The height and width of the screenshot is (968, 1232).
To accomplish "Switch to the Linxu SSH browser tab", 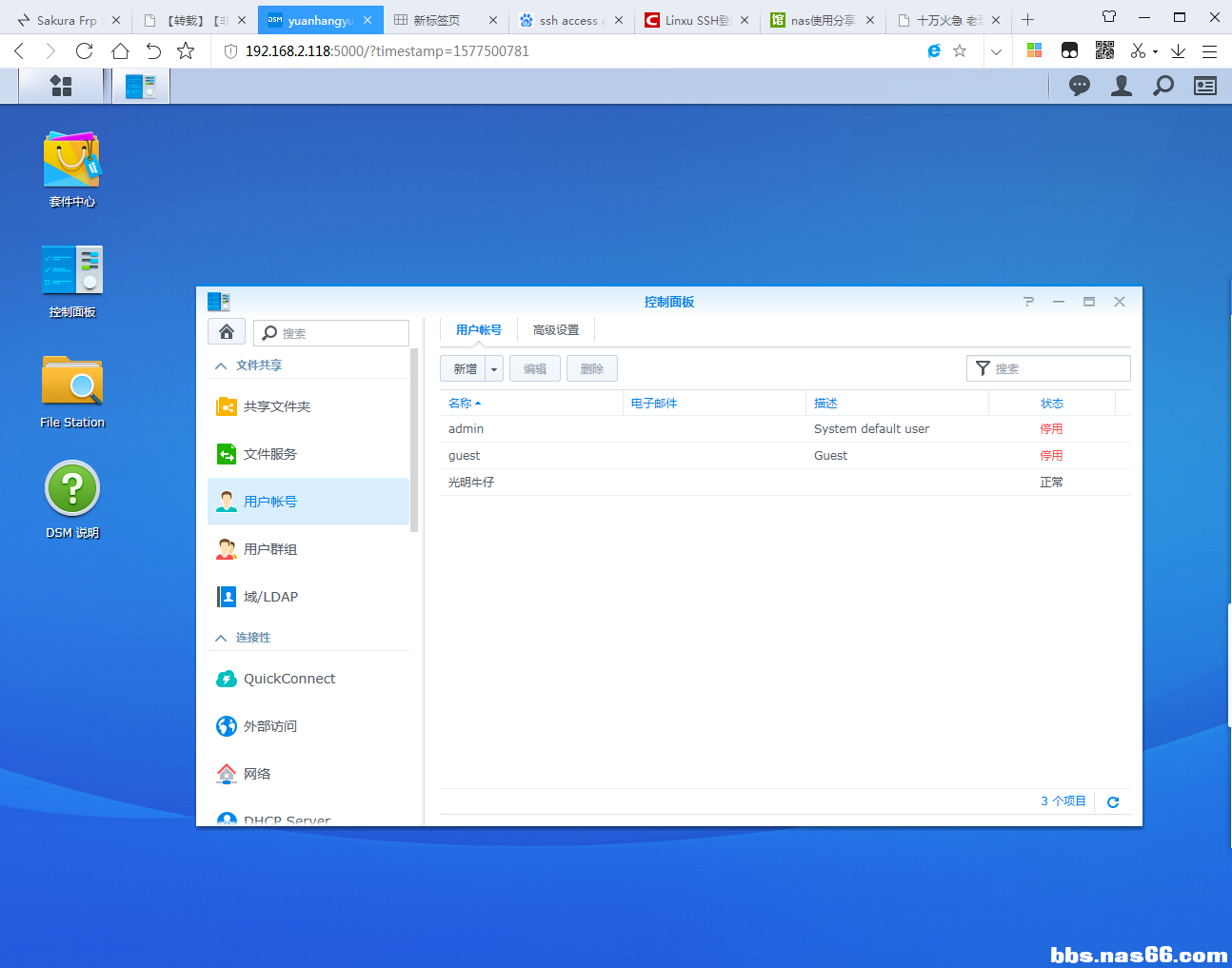I will 696,20.
